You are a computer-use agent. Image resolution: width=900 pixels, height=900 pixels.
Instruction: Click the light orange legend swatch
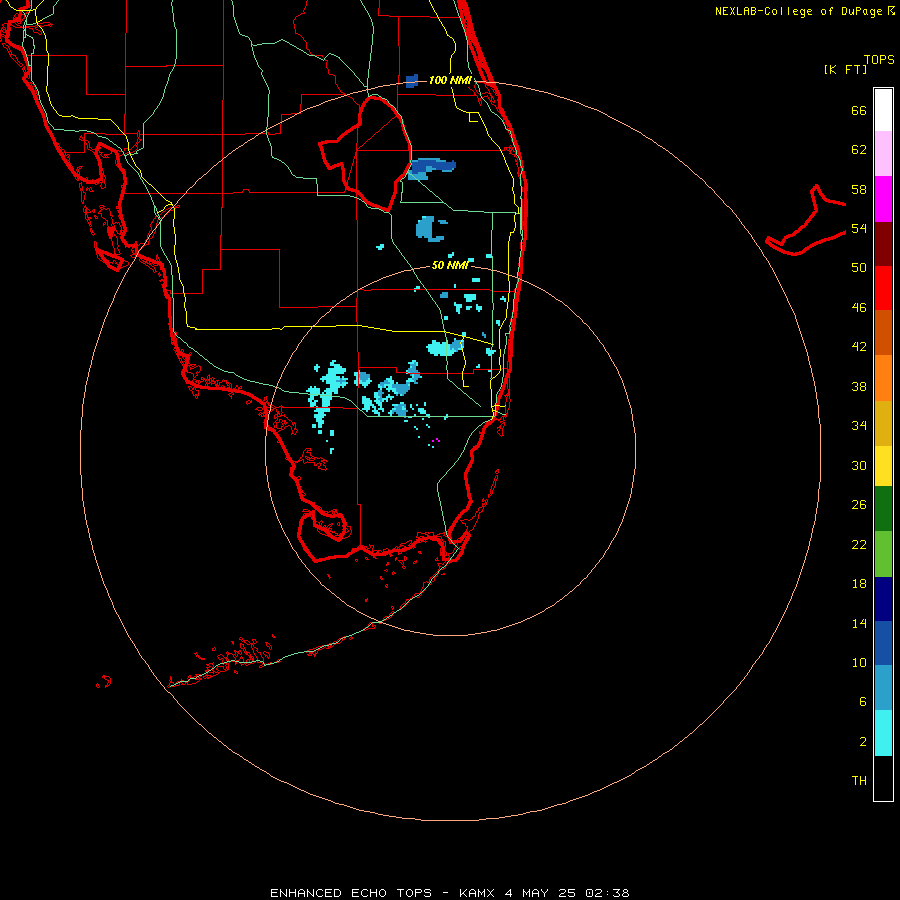883,378
